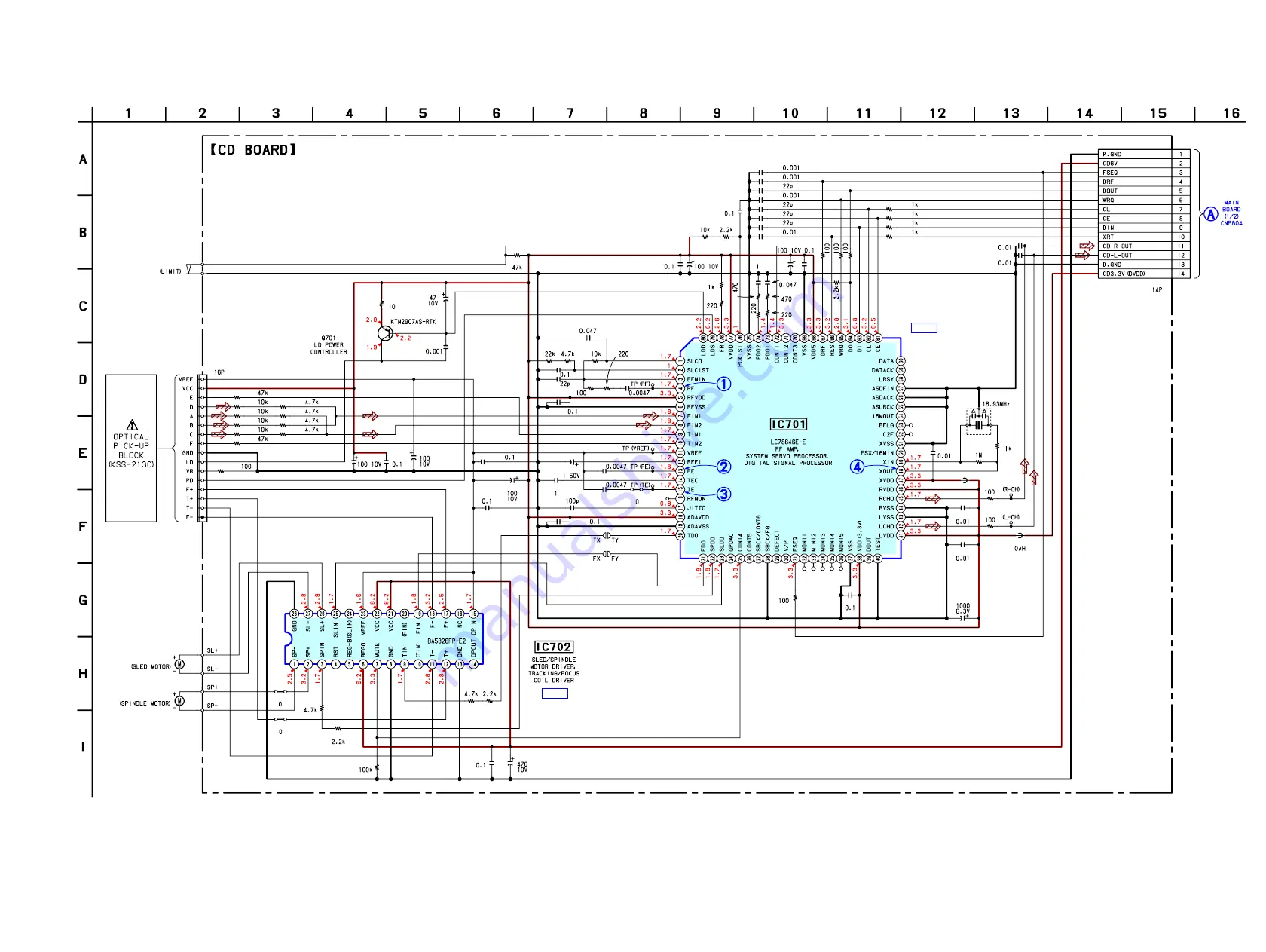Click the D.GND connector pin row

[1145, 264]
